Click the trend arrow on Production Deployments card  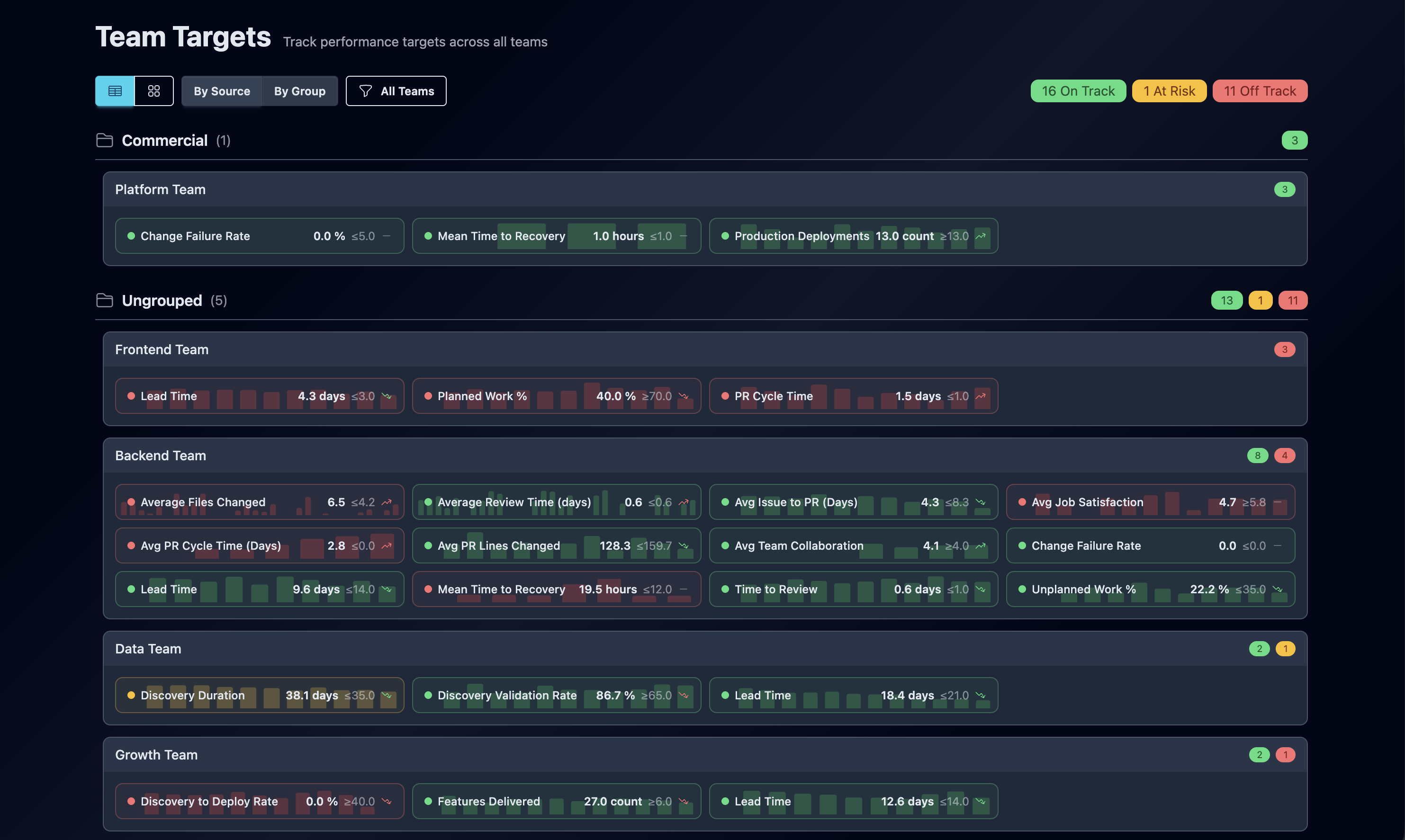click(x=981, y=236)
